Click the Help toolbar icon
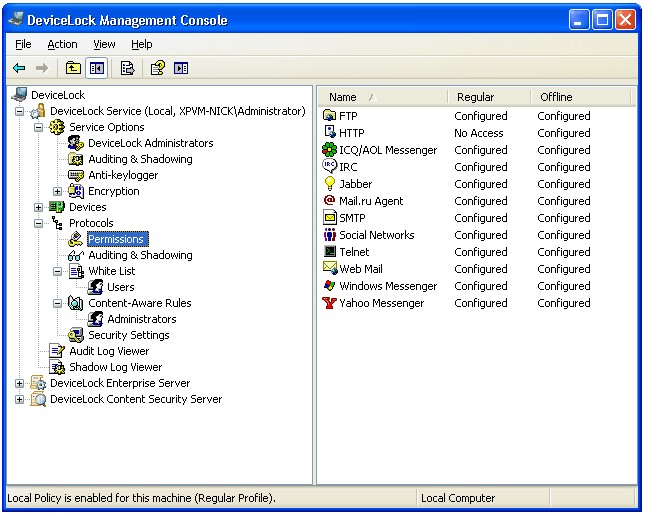This screenshot has width=645, height=516. 157,68
